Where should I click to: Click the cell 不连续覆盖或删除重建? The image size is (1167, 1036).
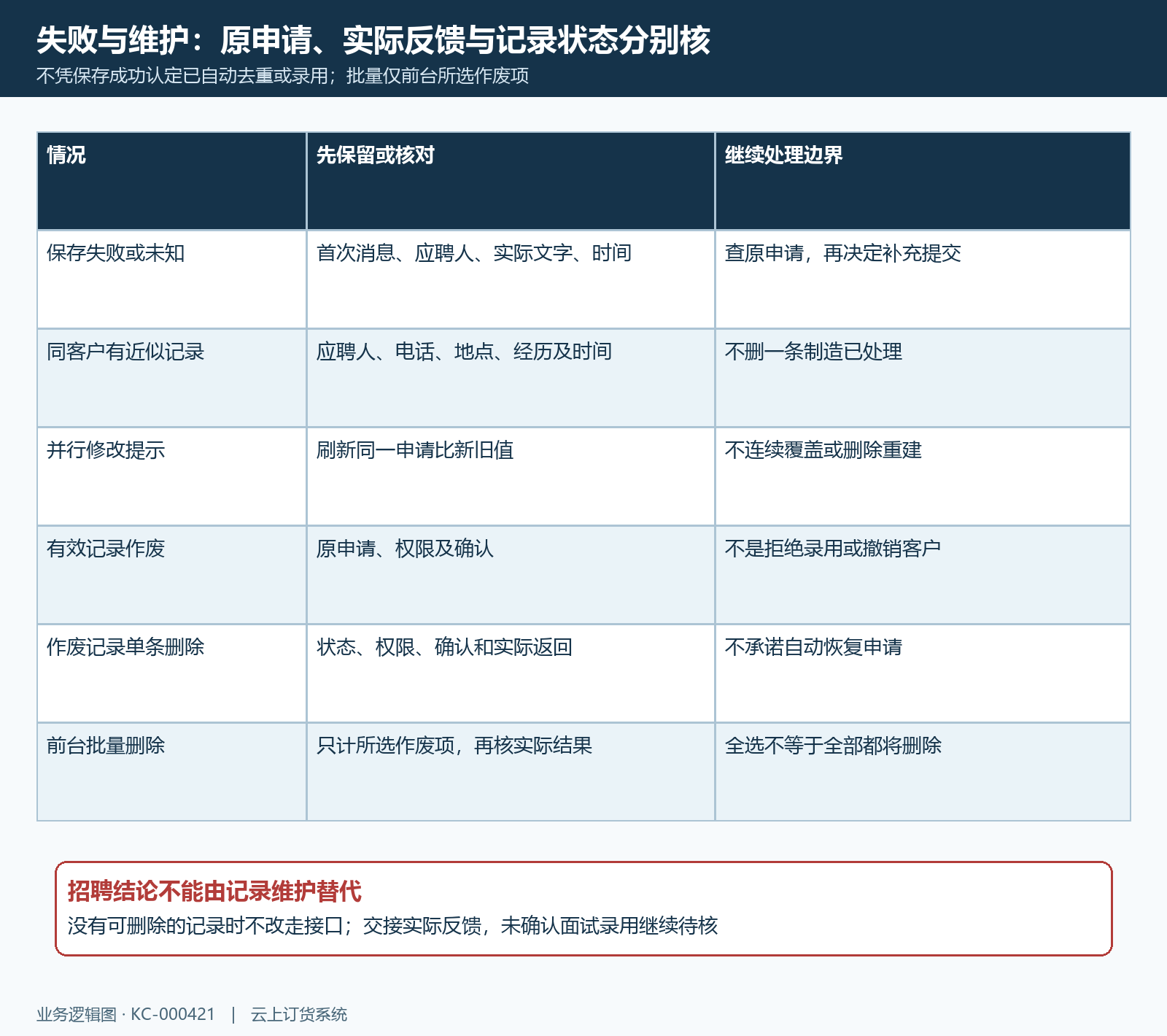923,476
